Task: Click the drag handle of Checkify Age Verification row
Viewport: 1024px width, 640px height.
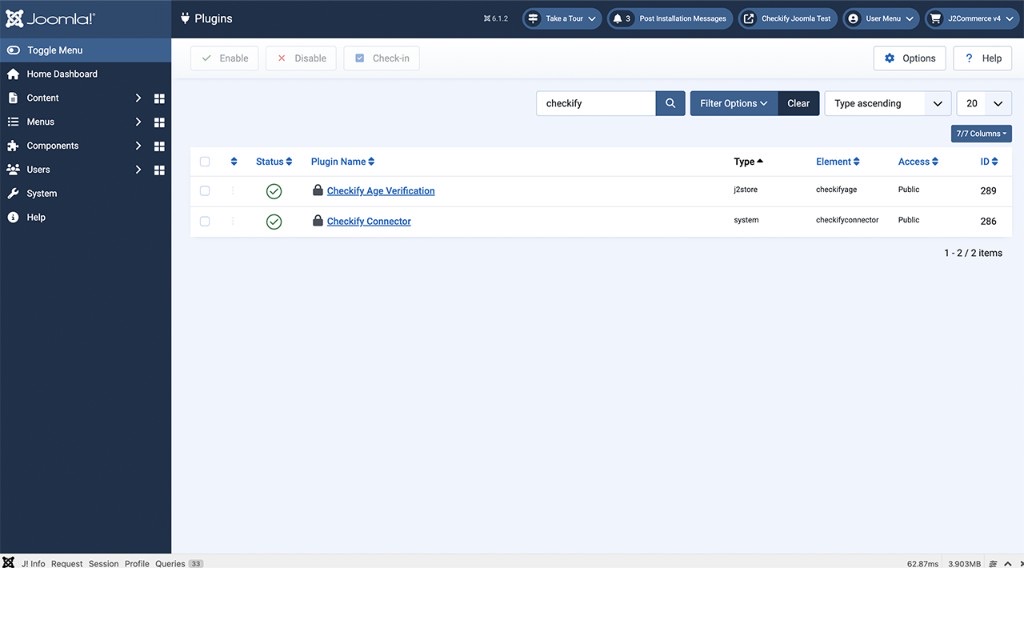Action: click(x=233, y=191)
